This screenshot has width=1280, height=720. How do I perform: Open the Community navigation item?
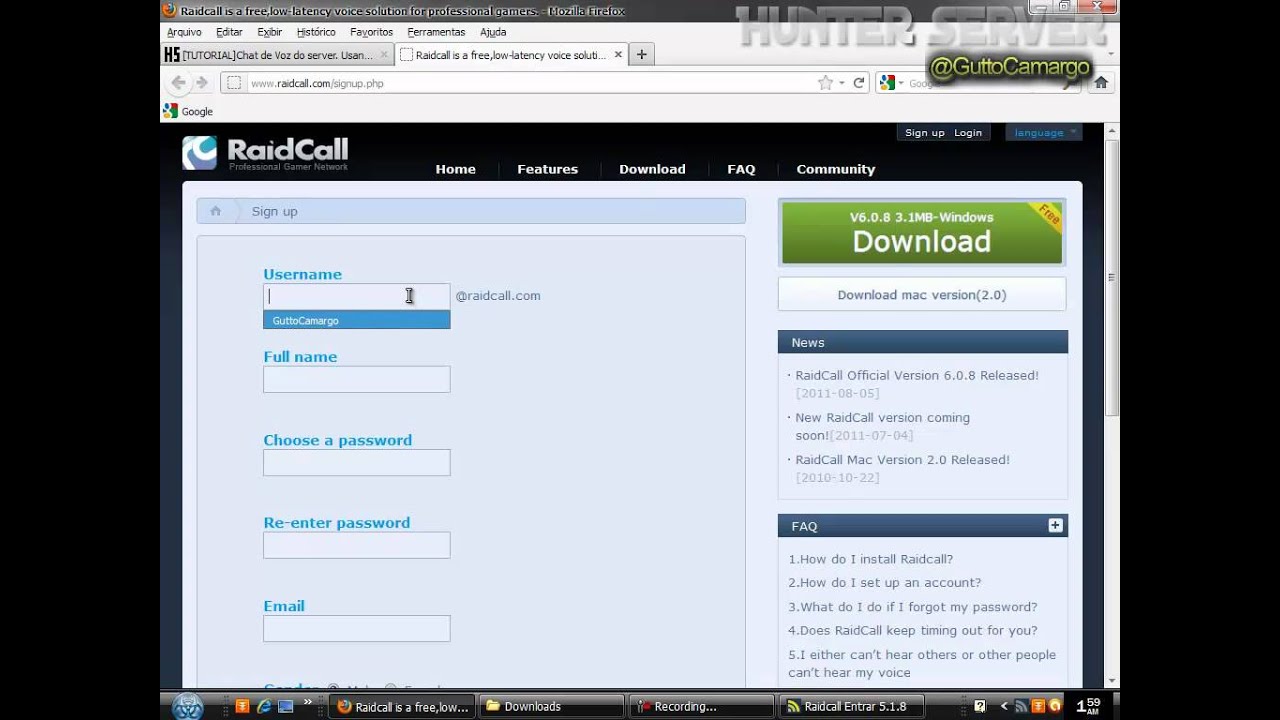click(835, 169)
